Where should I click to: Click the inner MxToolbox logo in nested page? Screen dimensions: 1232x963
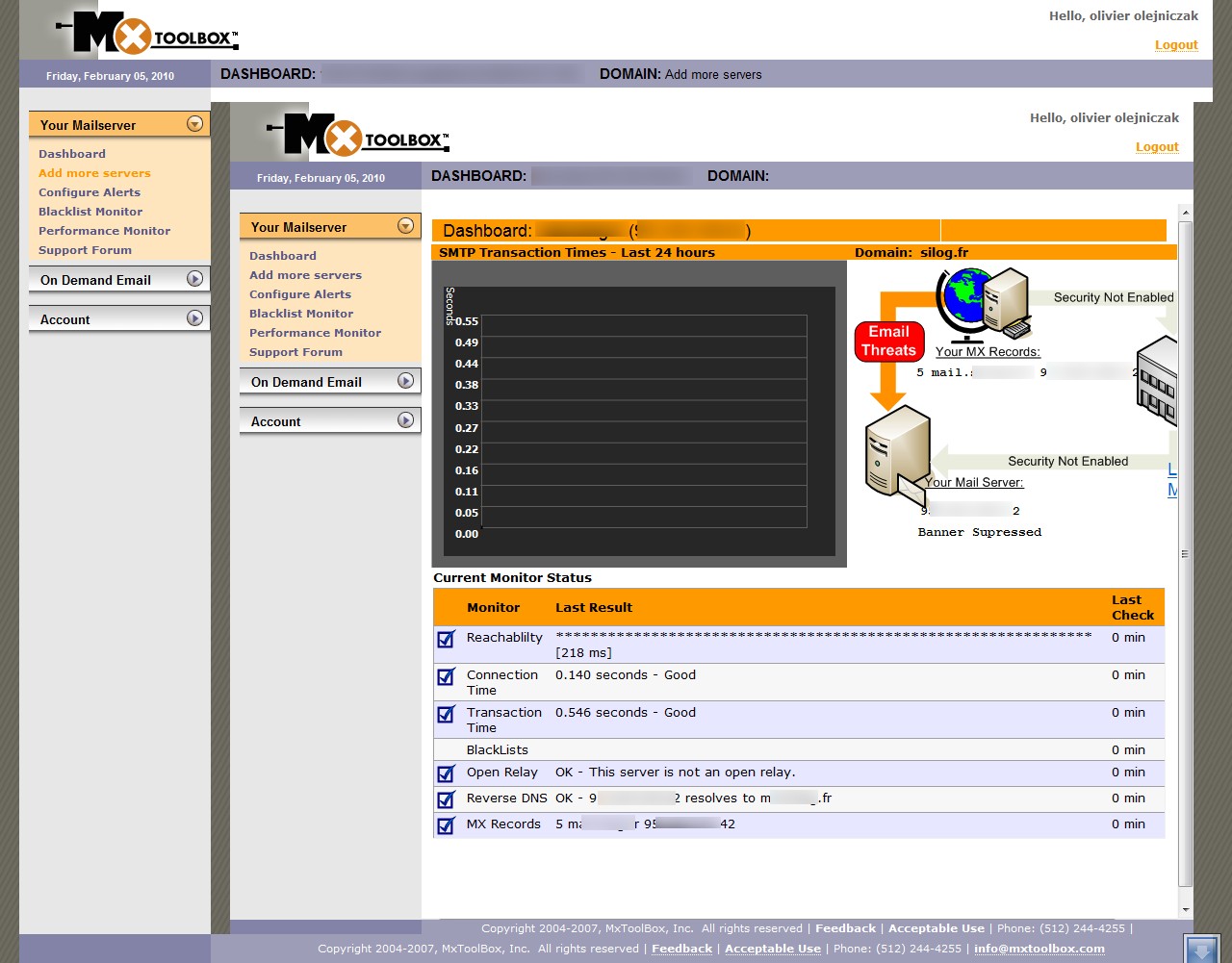(x=357, y=136)
